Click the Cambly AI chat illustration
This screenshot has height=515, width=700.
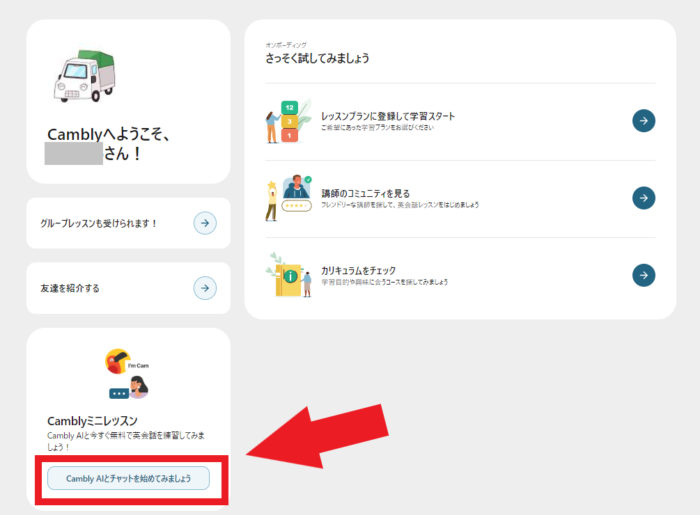pos(128,374)
